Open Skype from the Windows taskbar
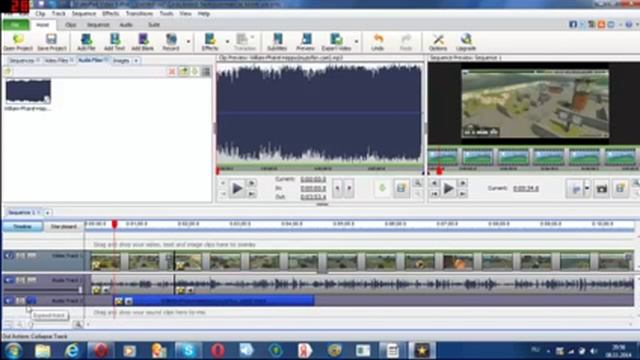This screenshot has width=640, height=360. tap(188, 350)
